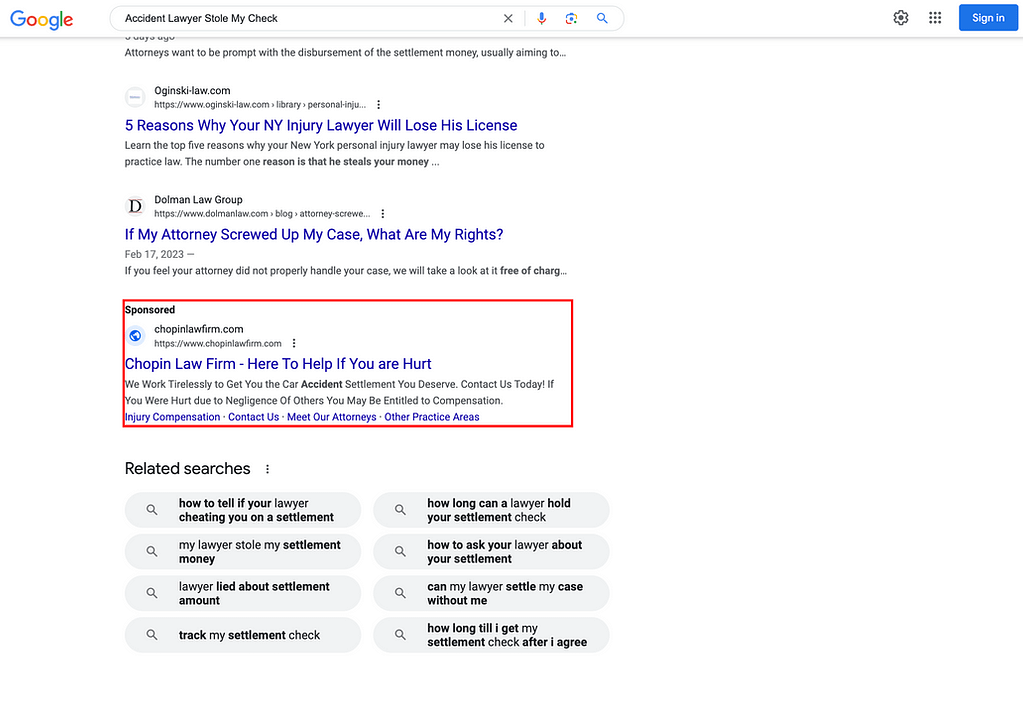Open '5 Reasons Why Your NY Injury Lawyer' result
This screenshot has height=718, width=1023.
tap(321, 125)
